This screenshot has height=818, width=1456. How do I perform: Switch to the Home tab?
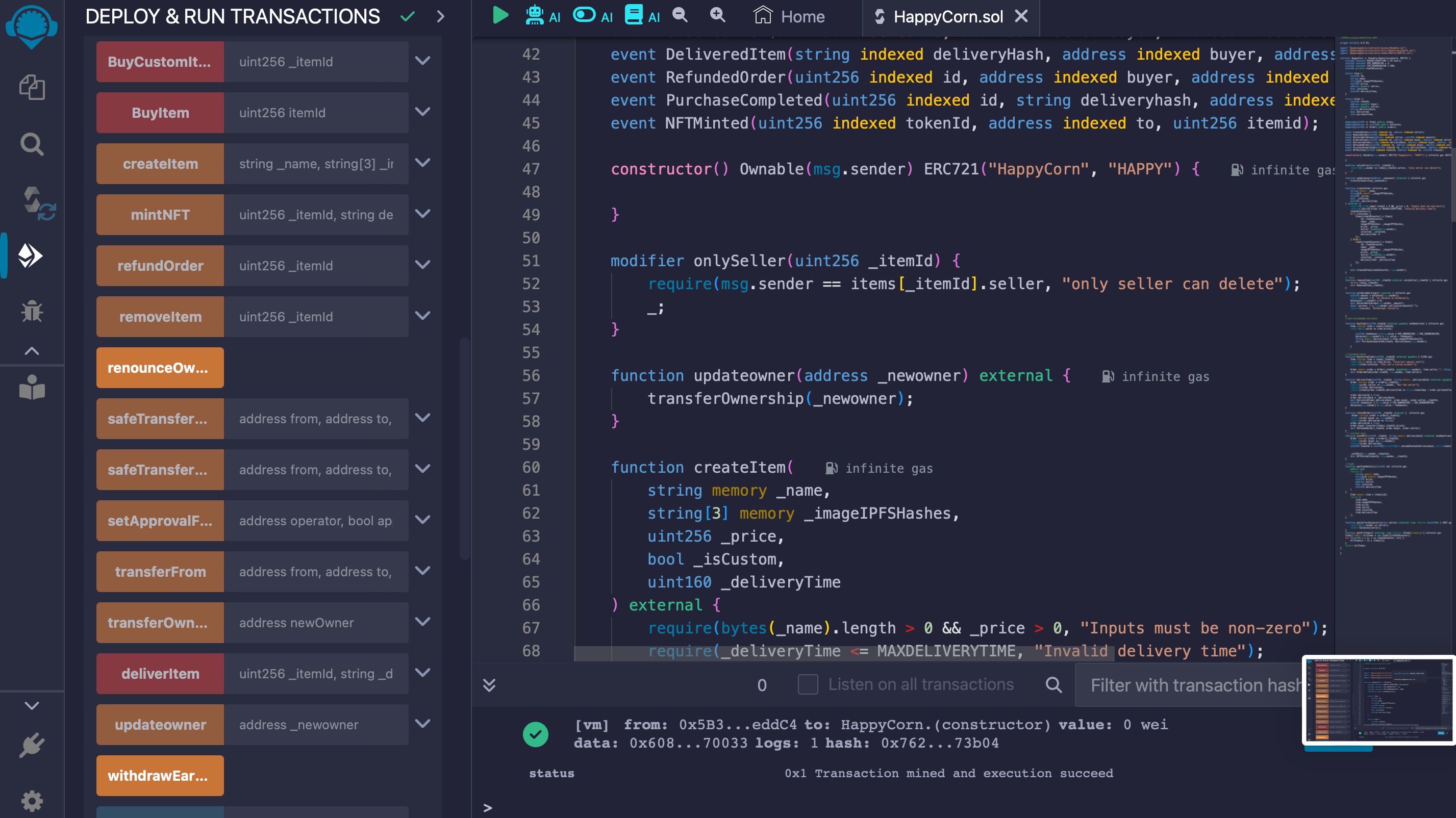point(789,16)
